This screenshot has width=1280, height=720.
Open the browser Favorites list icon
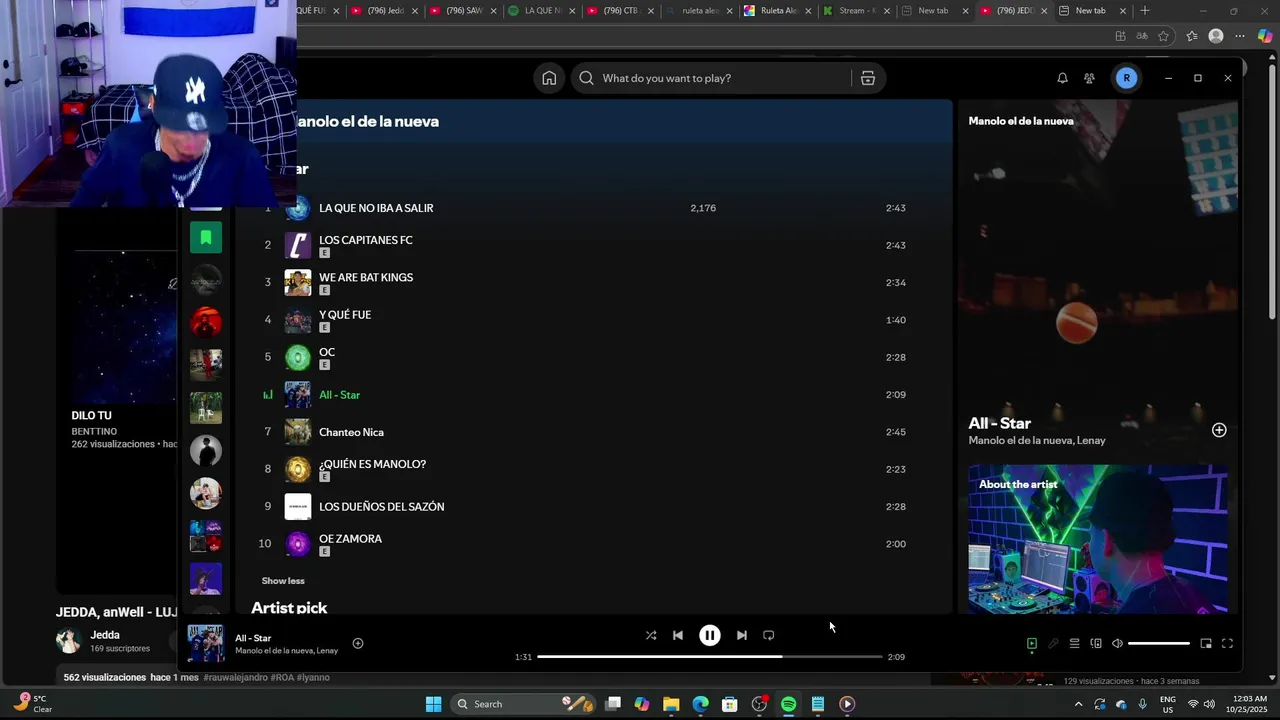(1192, 36)
